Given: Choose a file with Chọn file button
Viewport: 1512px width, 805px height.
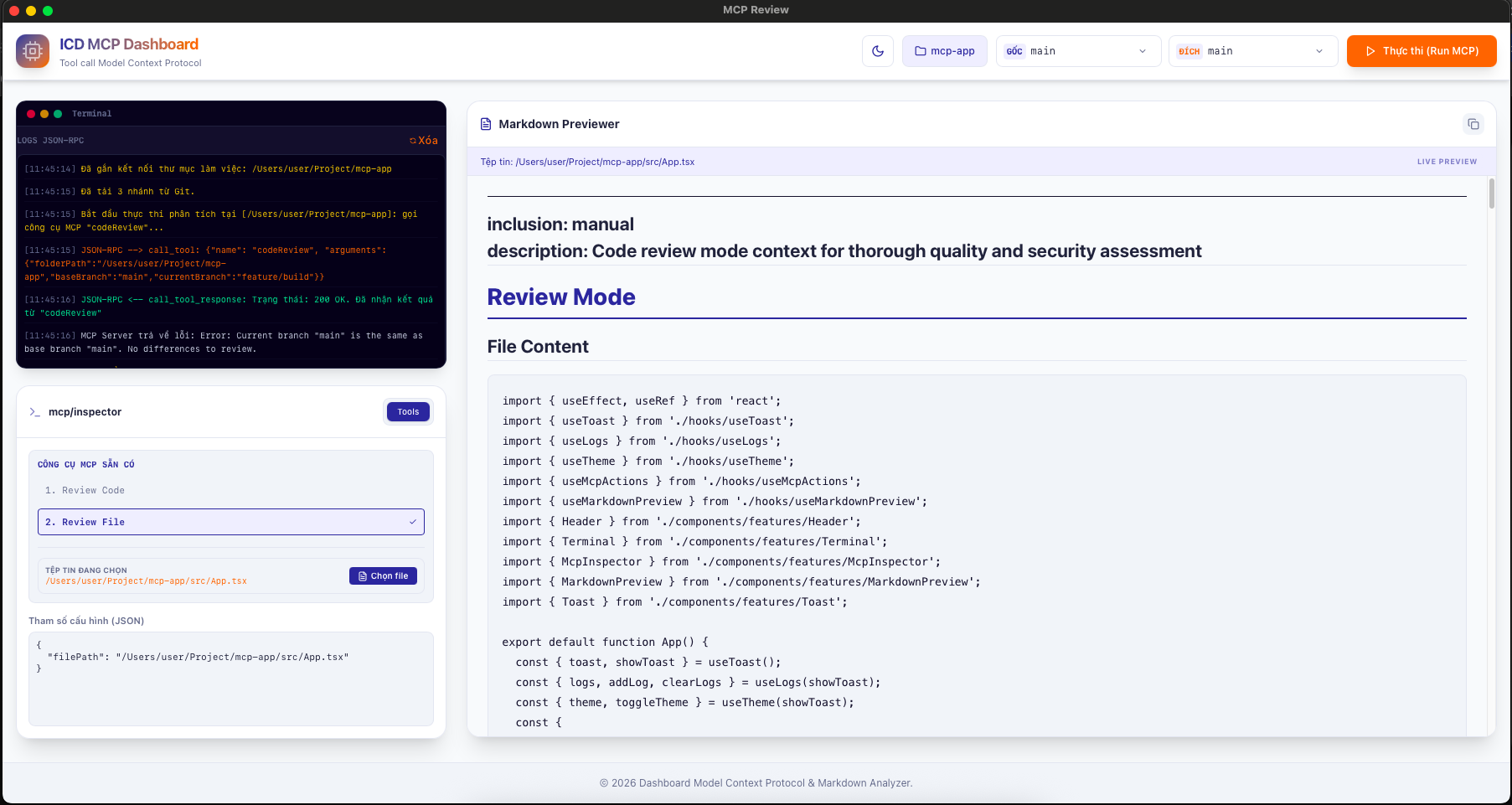Looking at the screenshot, I should coord(383,576).
